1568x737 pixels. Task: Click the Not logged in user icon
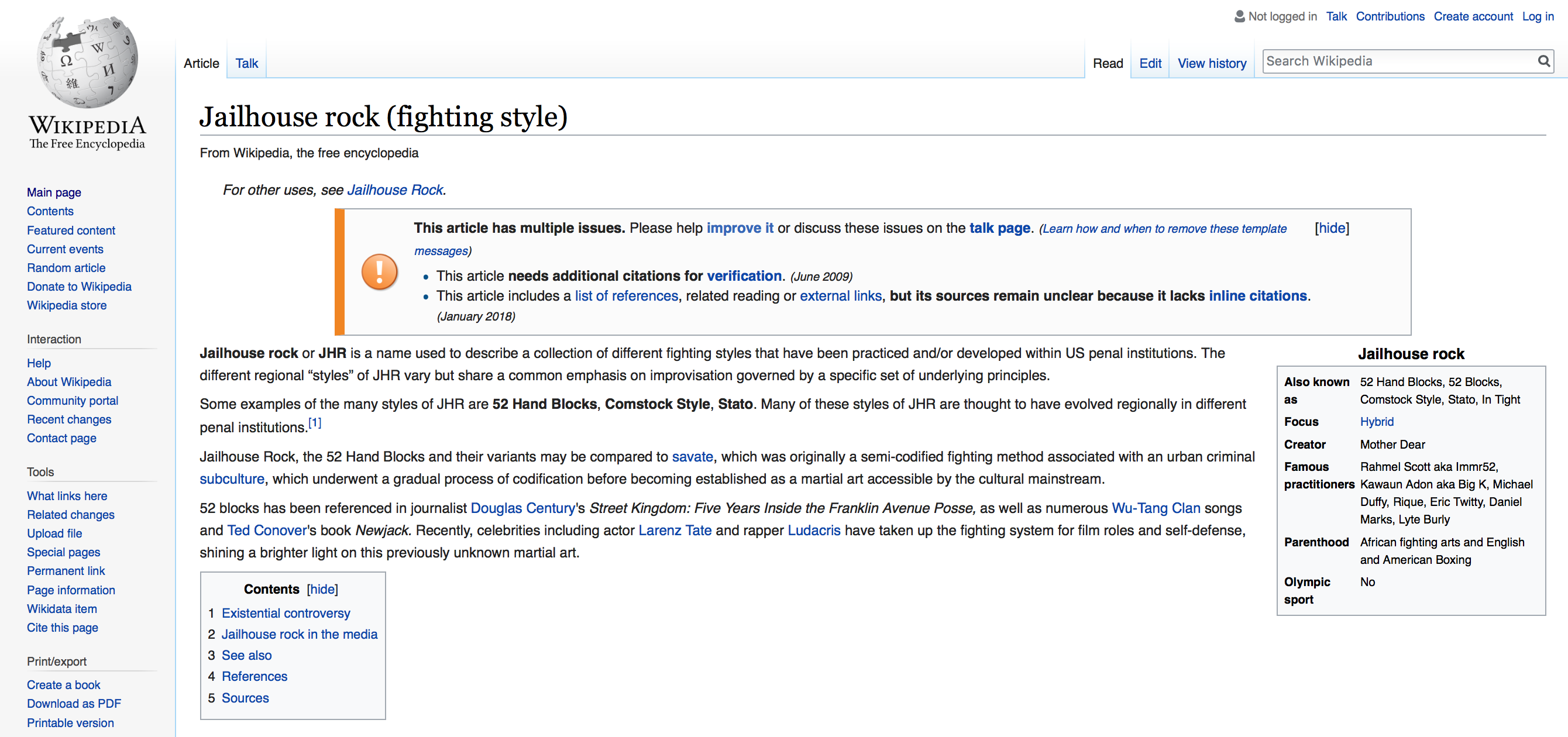click(x=1239, y=16)
